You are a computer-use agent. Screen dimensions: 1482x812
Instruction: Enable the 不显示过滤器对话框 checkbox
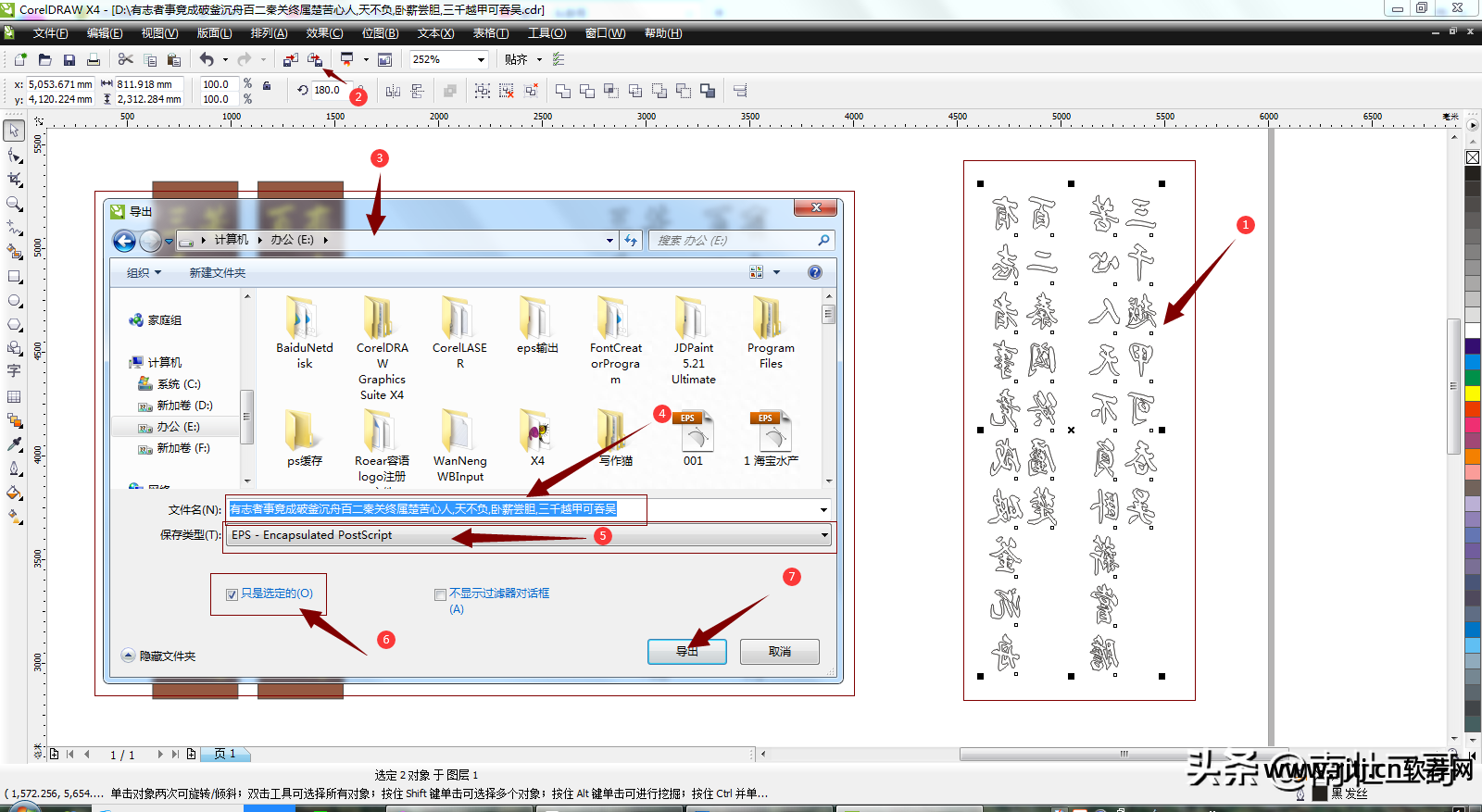pyautogui.click(x=440, y=594)
